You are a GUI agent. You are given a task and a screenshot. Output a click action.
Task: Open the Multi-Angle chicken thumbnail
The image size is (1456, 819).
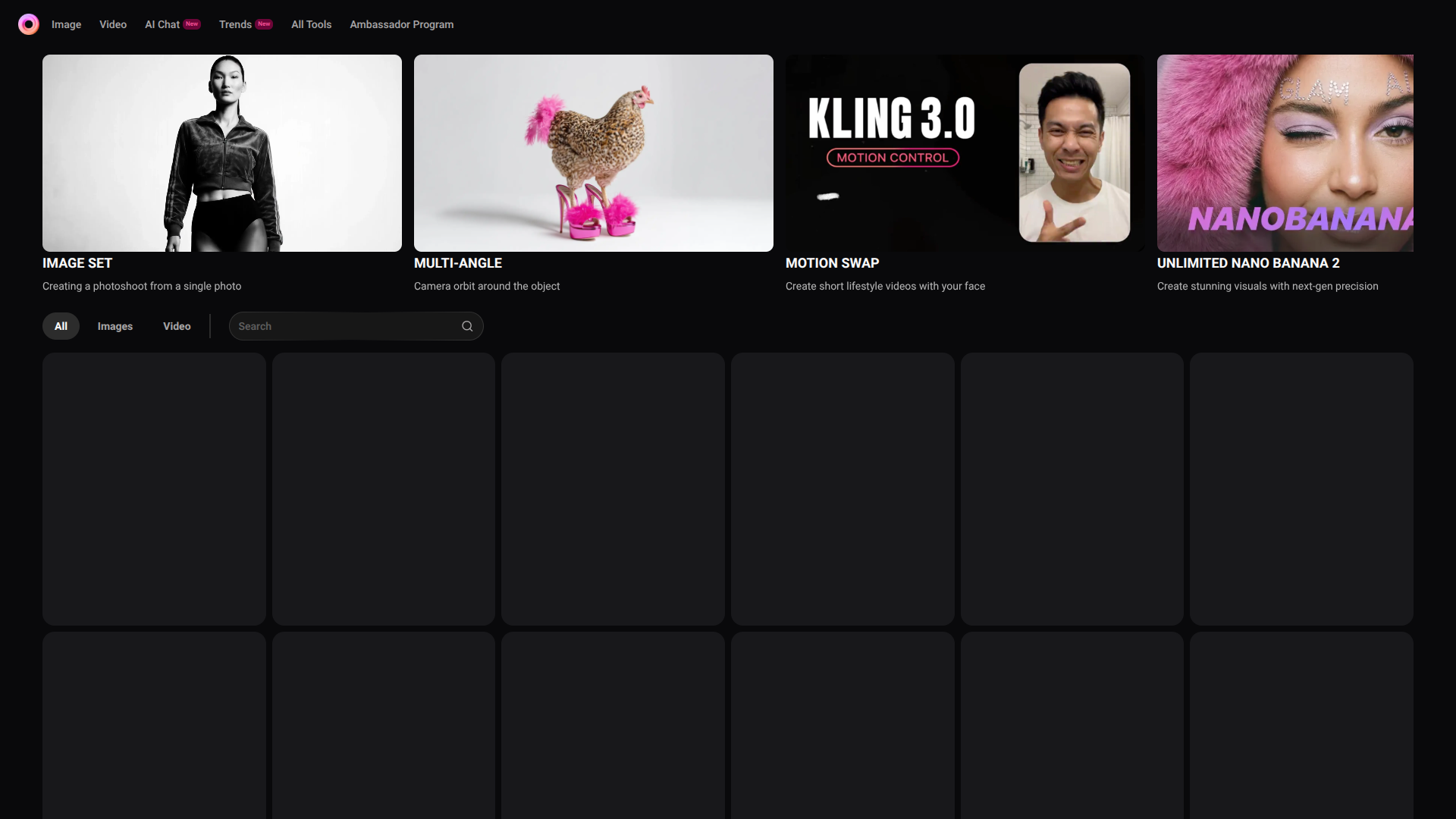(x=594, y=152)
